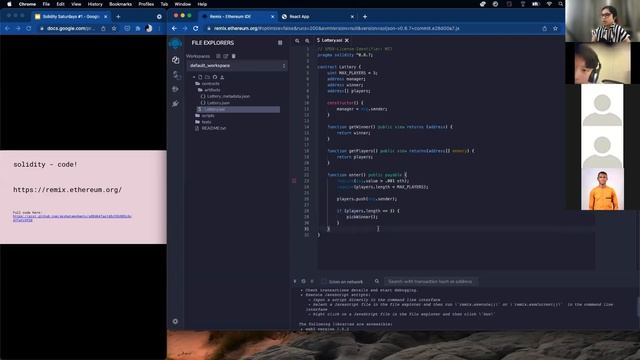The height and width of the screenshot is (360, 640).
Task: Select orange-shirt participant video thumbnail
Action: (602, 189)
